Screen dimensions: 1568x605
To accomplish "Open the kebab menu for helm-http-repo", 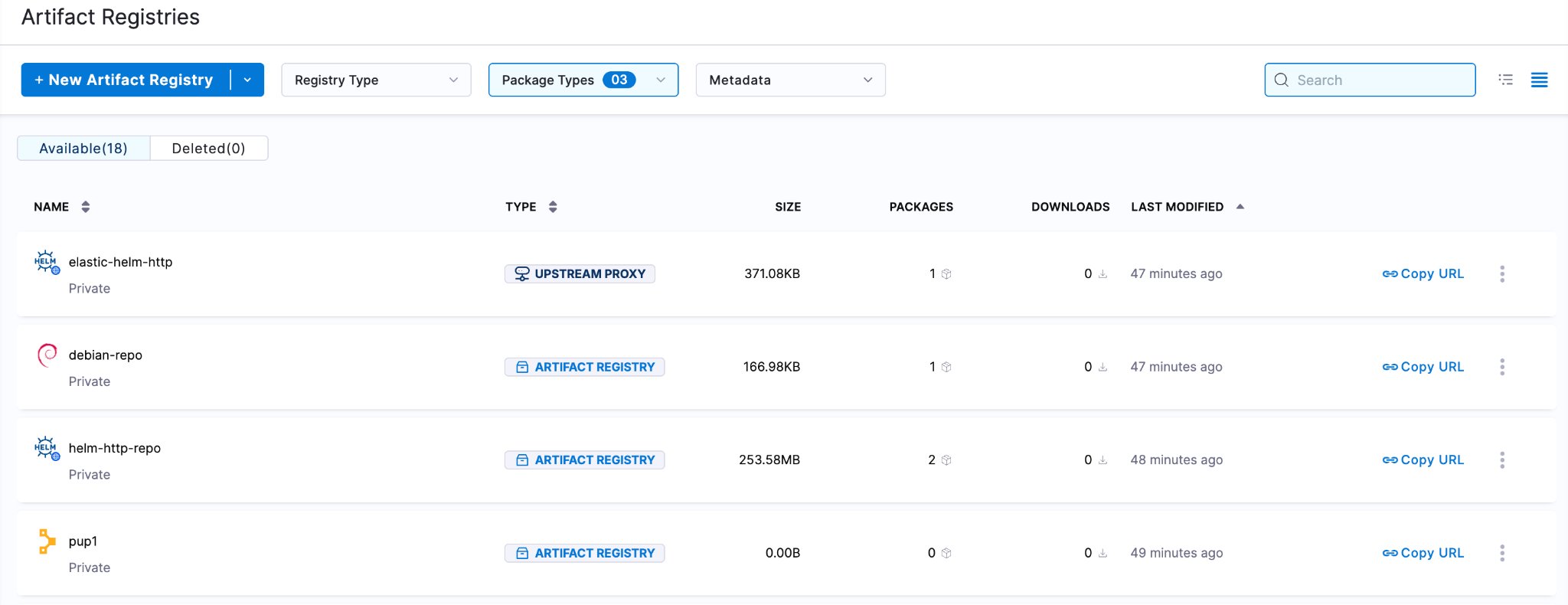I will click(1502, 460).
